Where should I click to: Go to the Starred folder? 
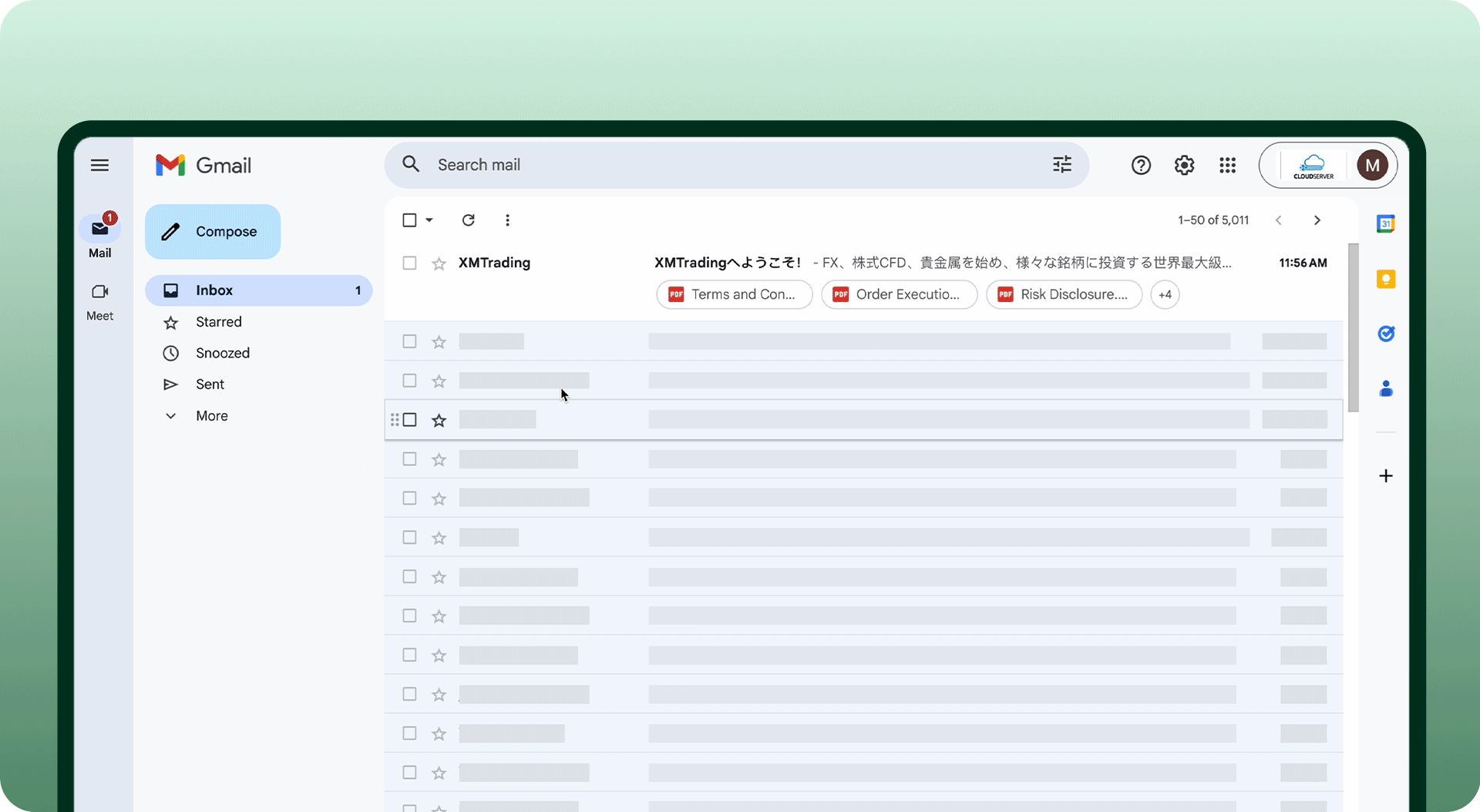(218, 322)
